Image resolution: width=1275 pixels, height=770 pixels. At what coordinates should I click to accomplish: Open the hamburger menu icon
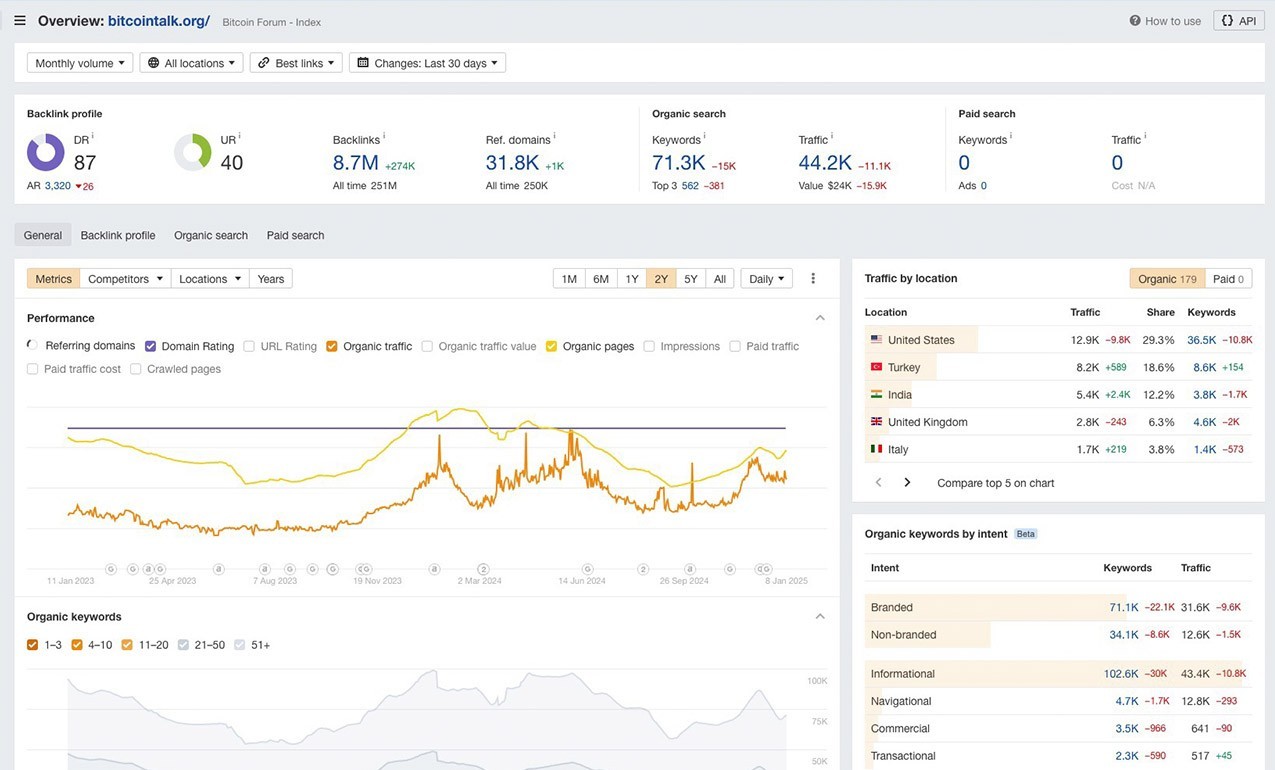[20, 20]
